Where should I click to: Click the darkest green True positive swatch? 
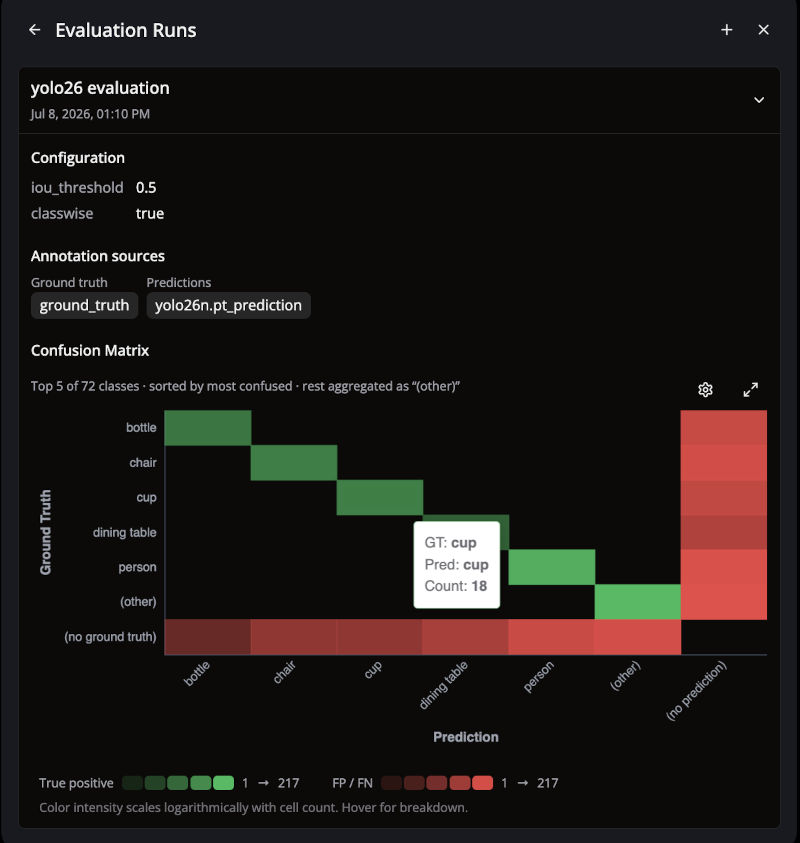(x=132, y=783)
